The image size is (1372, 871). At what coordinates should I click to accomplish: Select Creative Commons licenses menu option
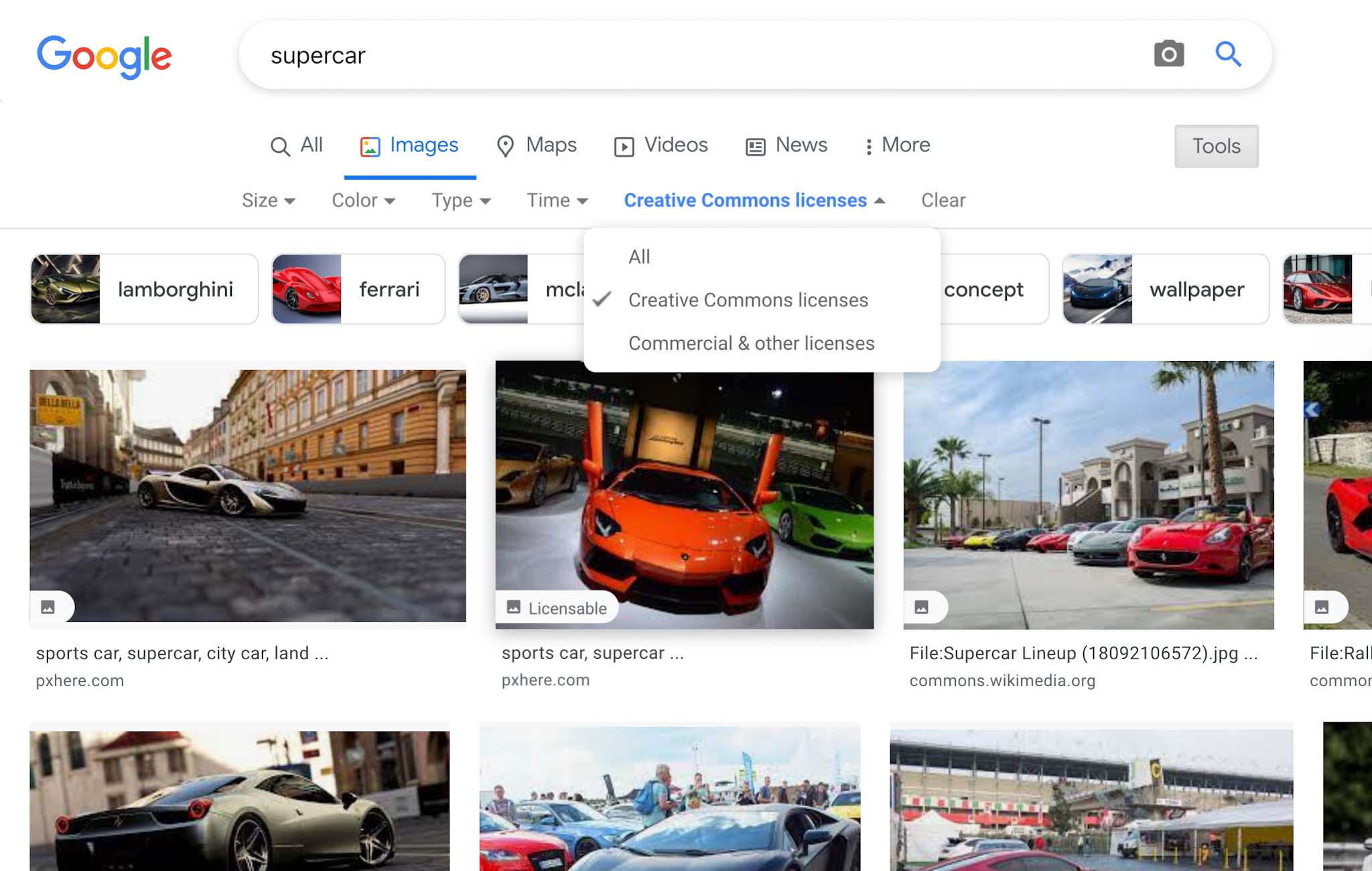(762, 300)
